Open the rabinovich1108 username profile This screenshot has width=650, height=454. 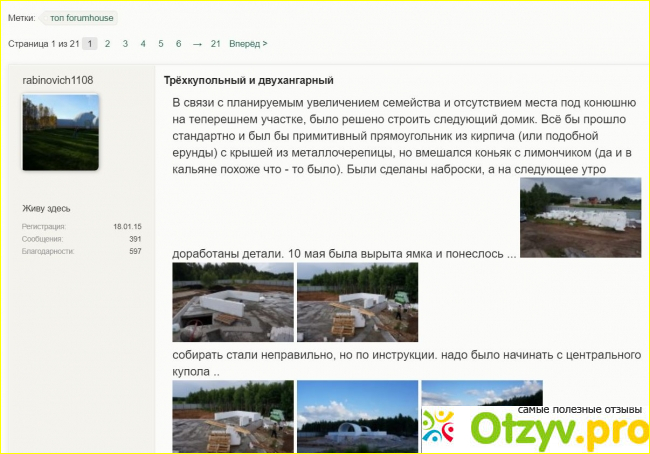57,80
